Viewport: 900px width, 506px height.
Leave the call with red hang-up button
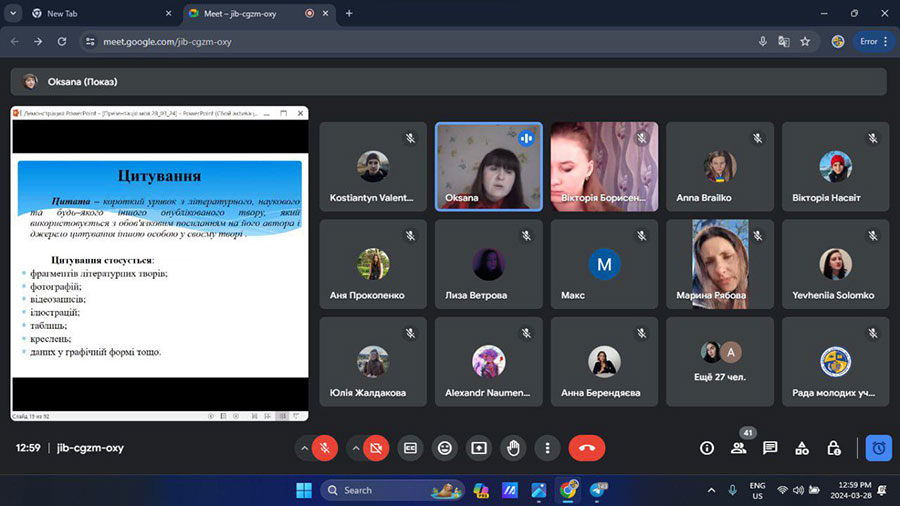coord(587,448)
